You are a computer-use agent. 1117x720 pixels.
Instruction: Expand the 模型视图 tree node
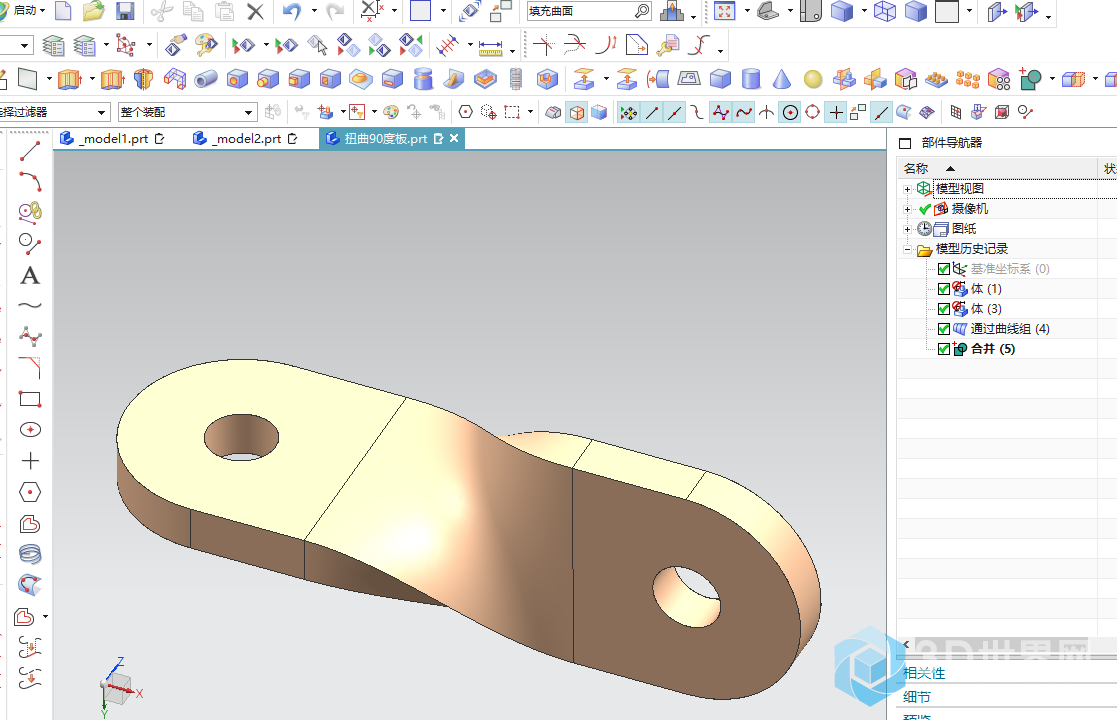tap(907, 189)
